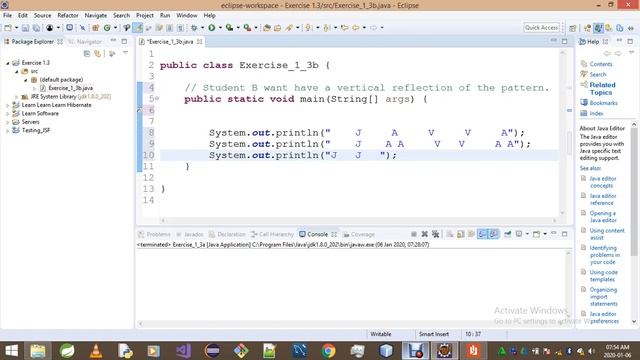This screenshot has width=640, height=360.
Task: Open the Navigate menu
Action: click(96, 16)
